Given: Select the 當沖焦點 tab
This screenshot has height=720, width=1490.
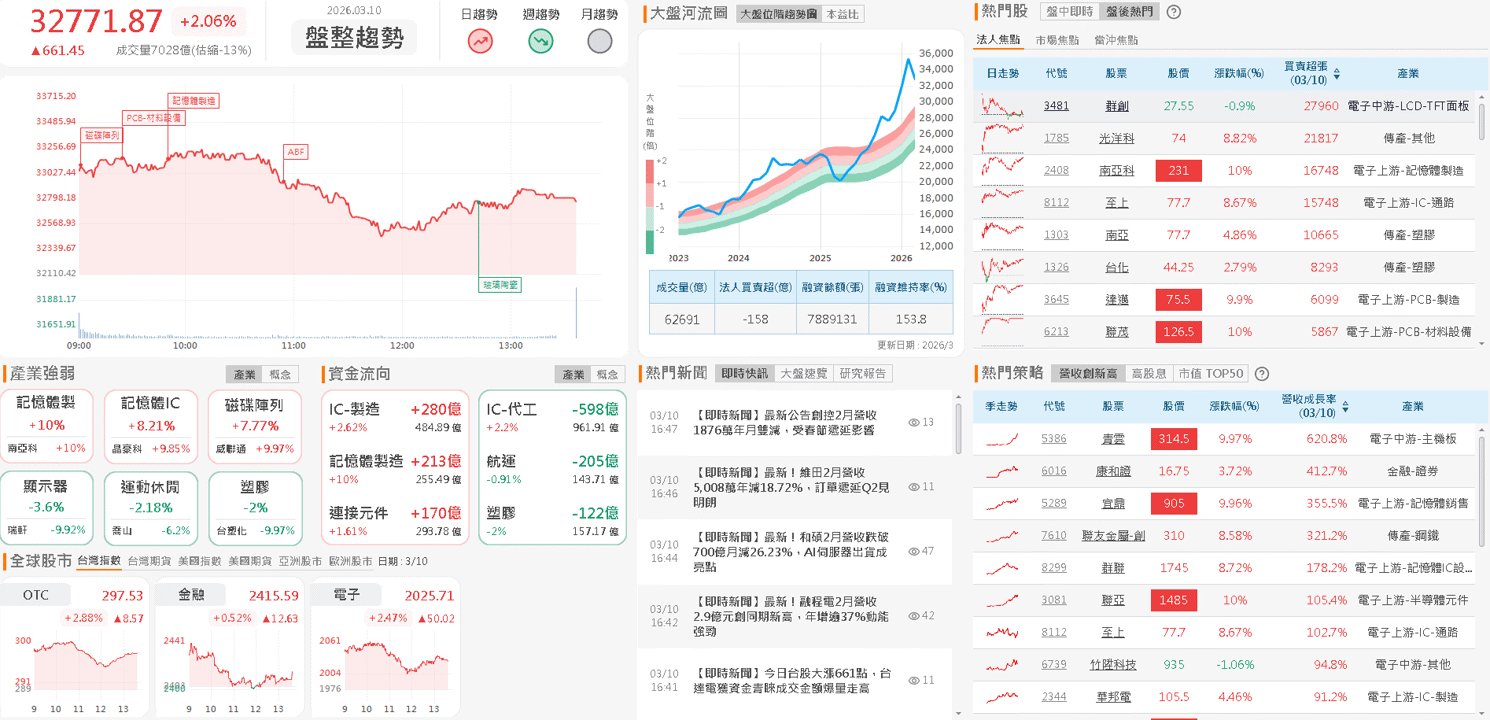Looking at the screenshot, I should click(x=1116, y=40).
